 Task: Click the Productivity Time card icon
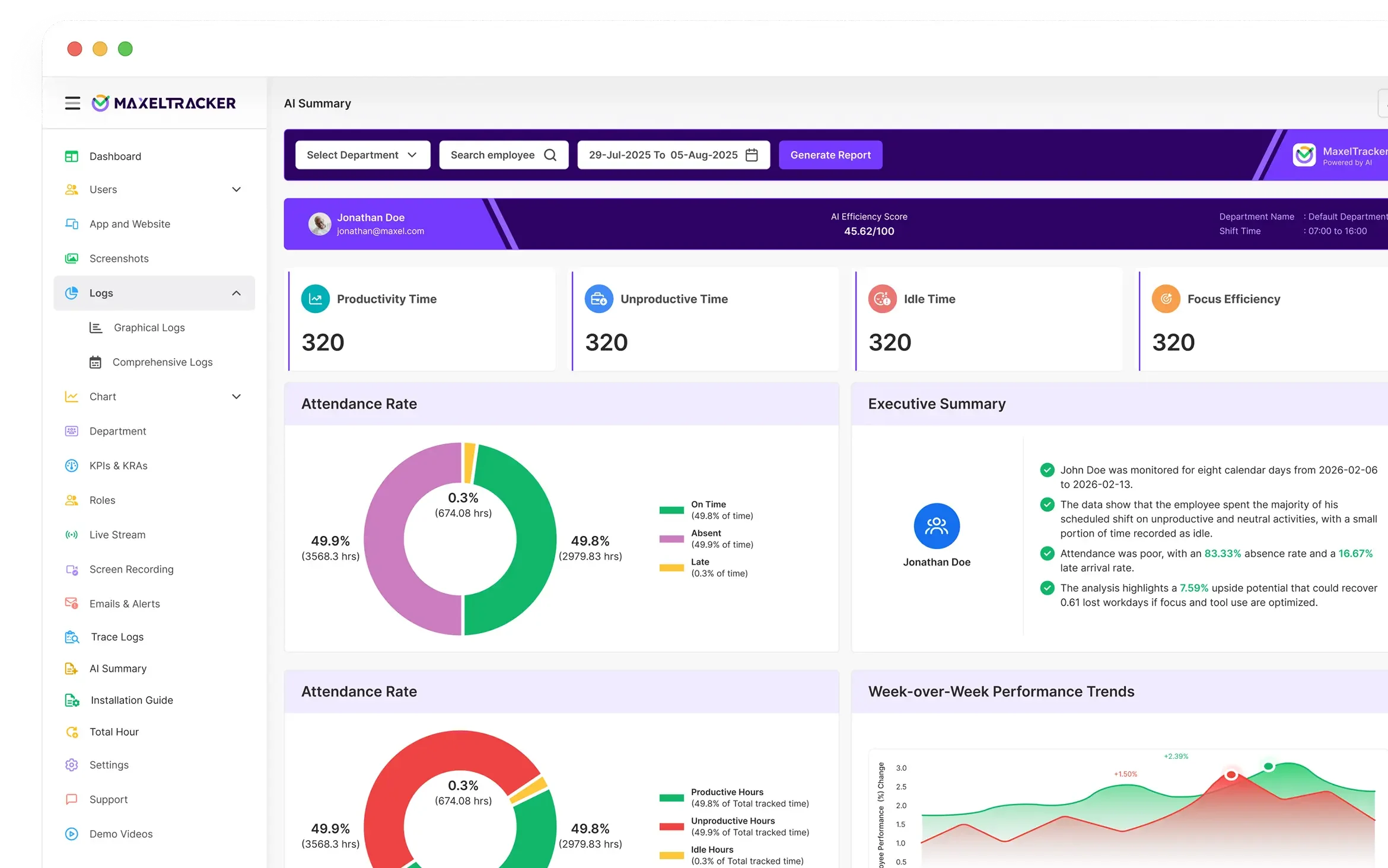coord(316,299)
